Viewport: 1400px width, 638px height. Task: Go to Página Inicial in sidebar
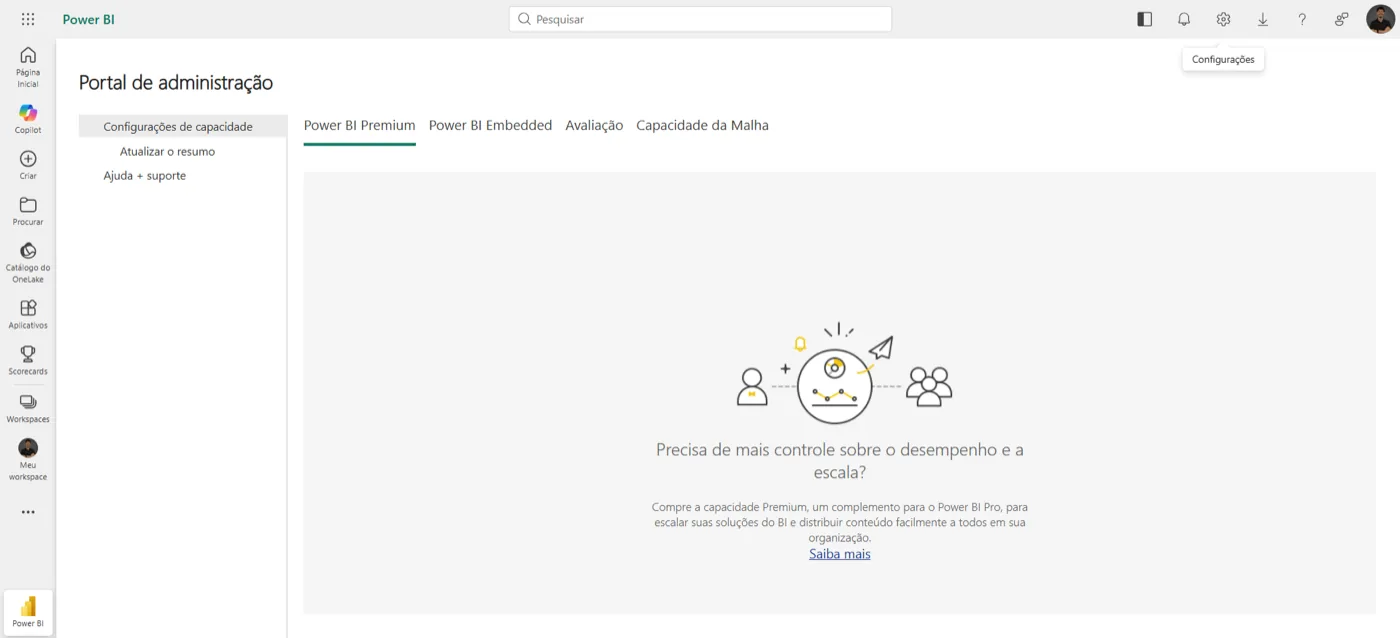point(28,67)
